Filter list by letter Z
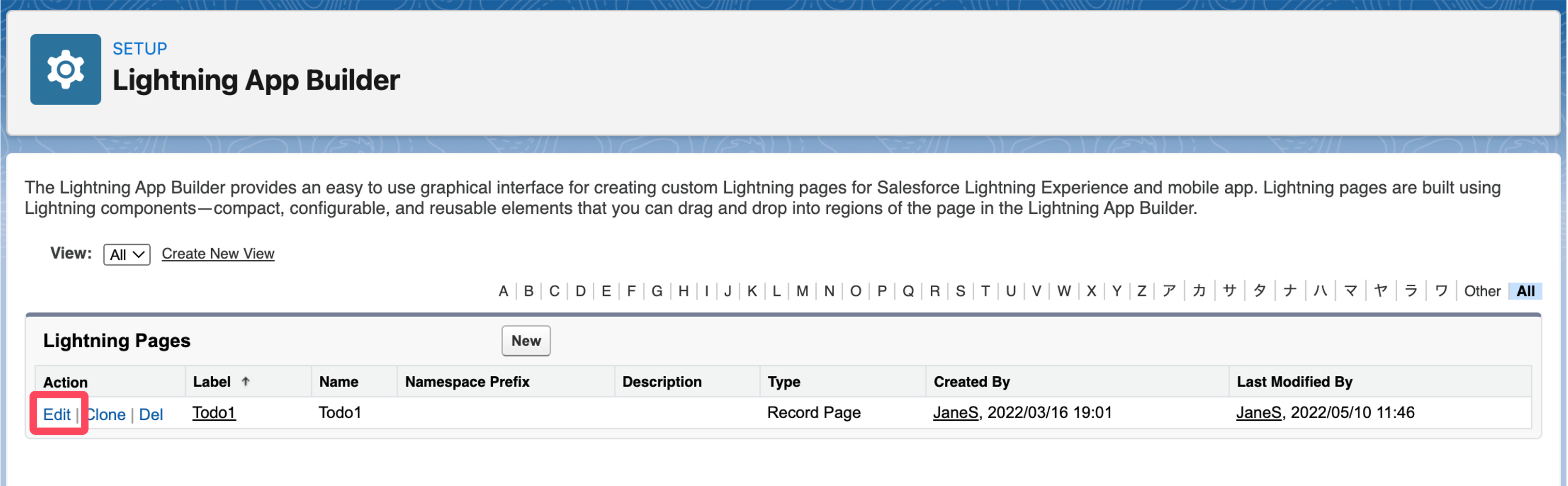 1141,291
